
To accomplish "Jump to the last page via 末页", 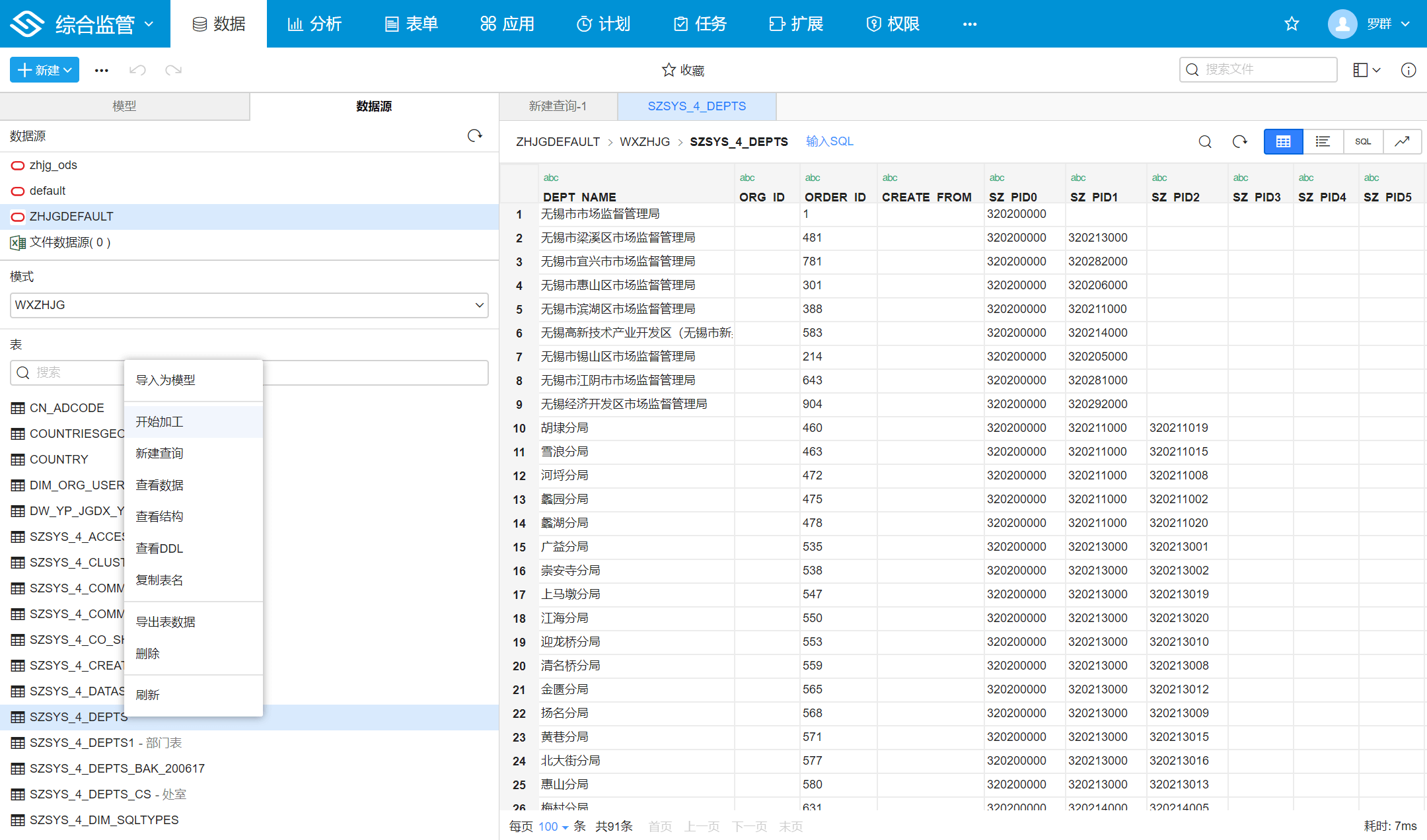I will [790, 826].
